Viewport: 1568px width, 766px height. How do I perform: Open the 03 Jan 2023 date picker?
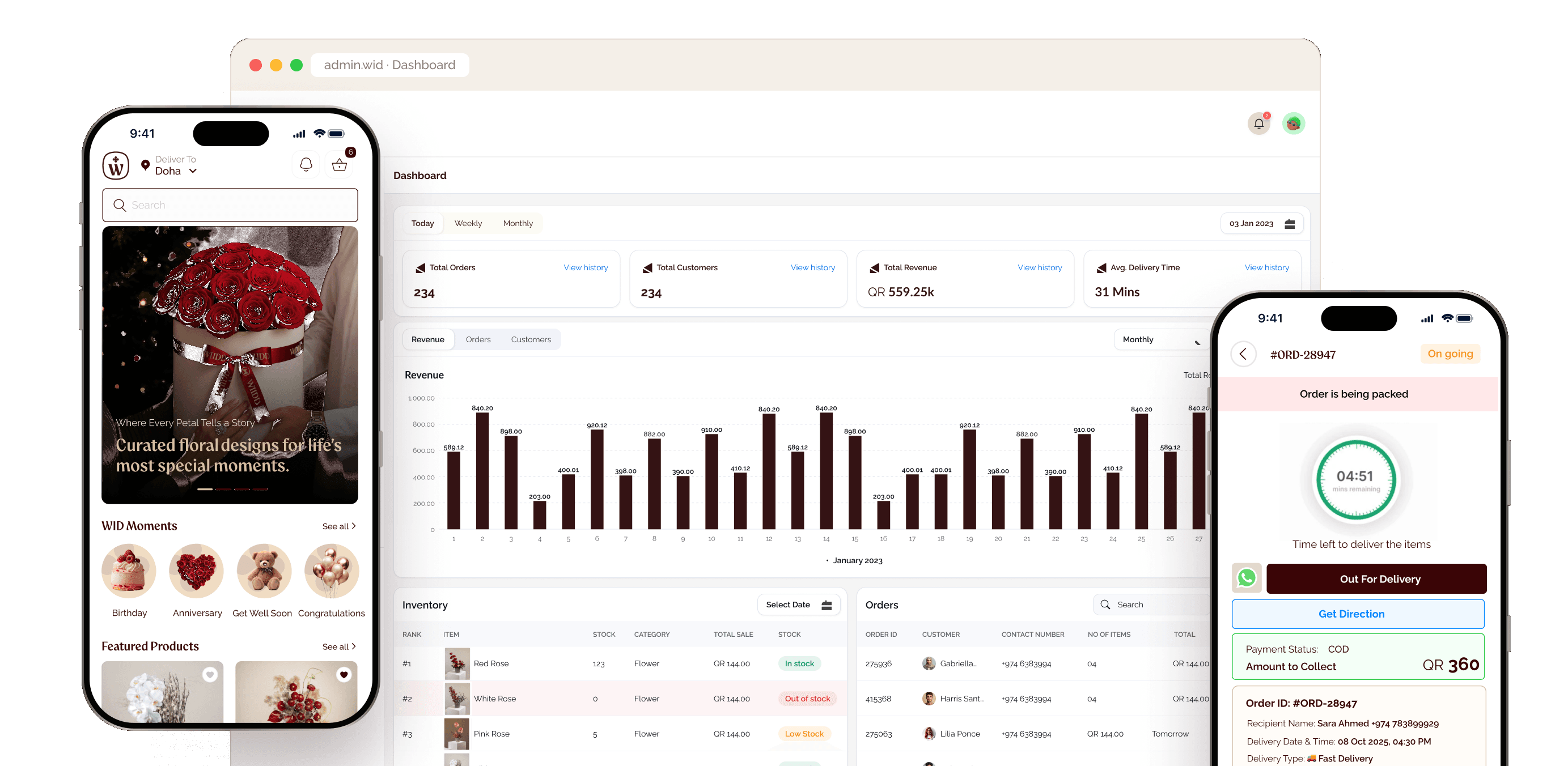(x=1261, y=223)
